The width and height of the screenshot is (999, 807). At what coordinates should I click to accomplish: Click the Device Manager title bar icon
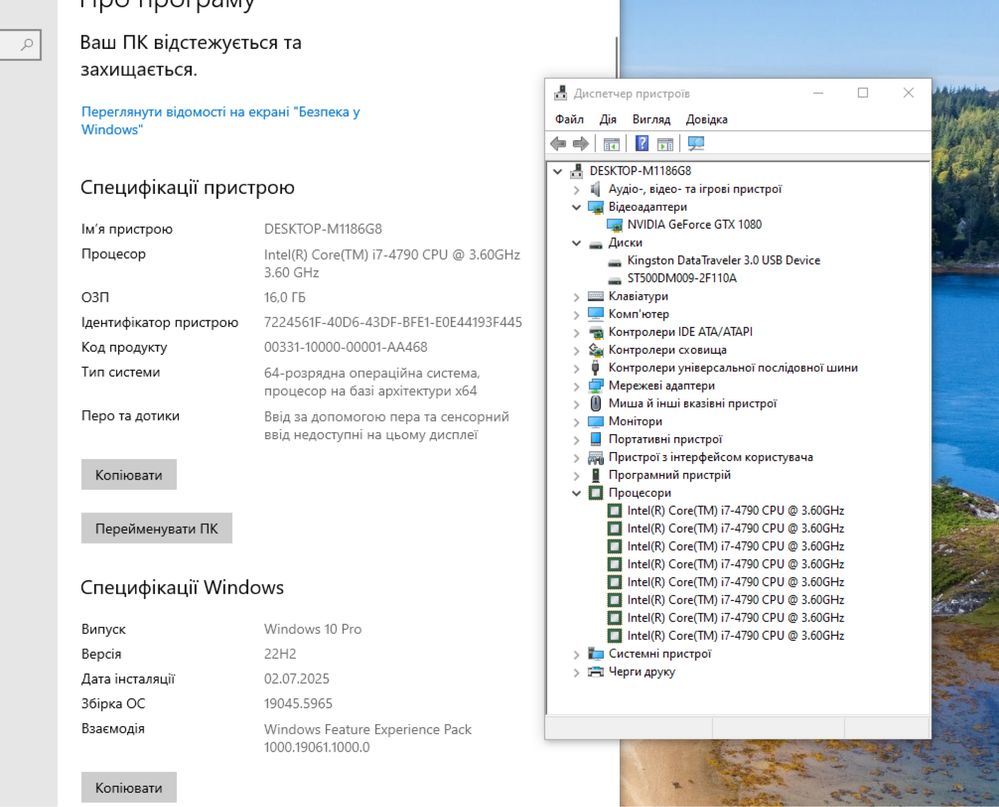(560, 93)
